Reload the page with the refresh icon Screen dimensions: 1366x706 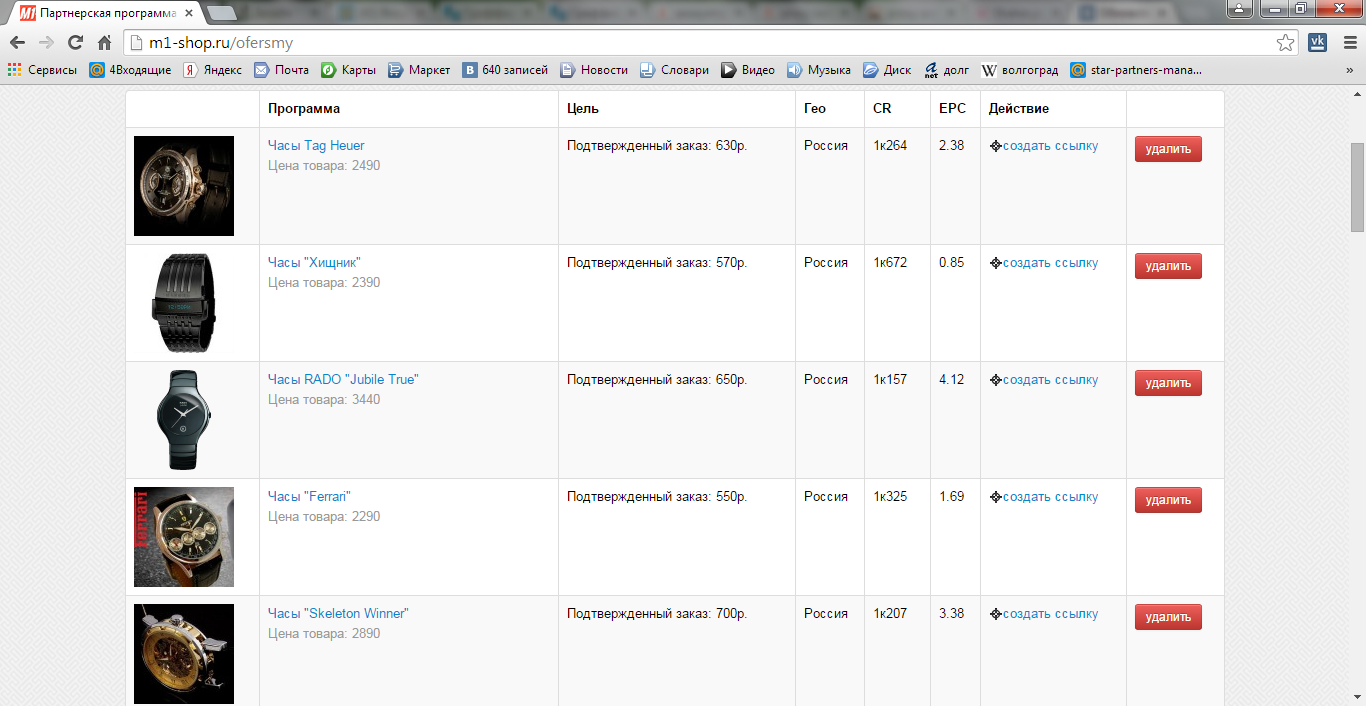[75, 43]
